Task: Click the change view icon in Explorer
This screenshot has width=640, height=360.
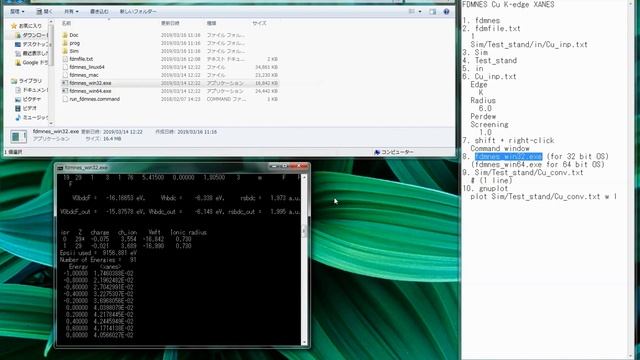Action: pyautogui.click(x=412, y=11)
